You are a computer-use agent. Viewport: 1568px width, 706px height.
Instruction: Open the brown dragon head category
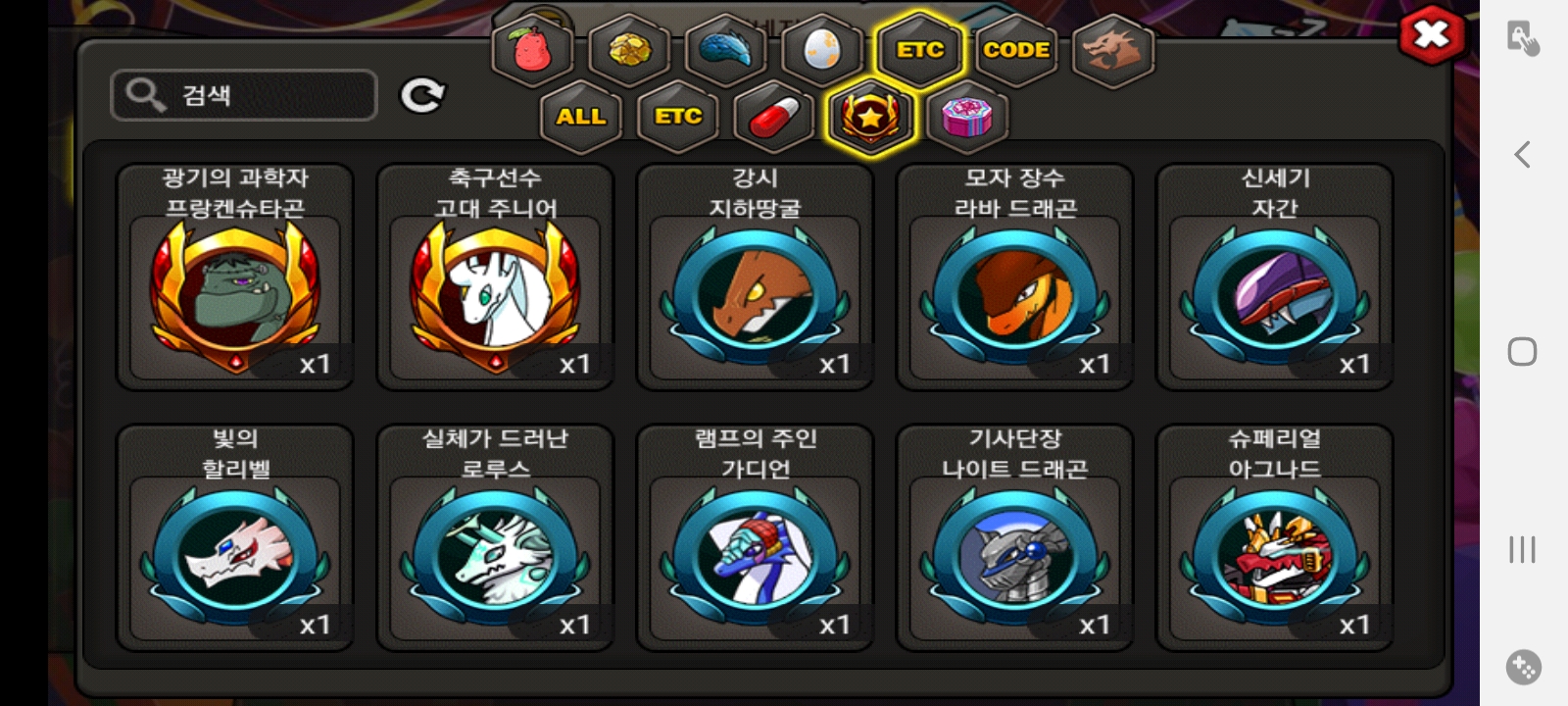pos(1113,49)
